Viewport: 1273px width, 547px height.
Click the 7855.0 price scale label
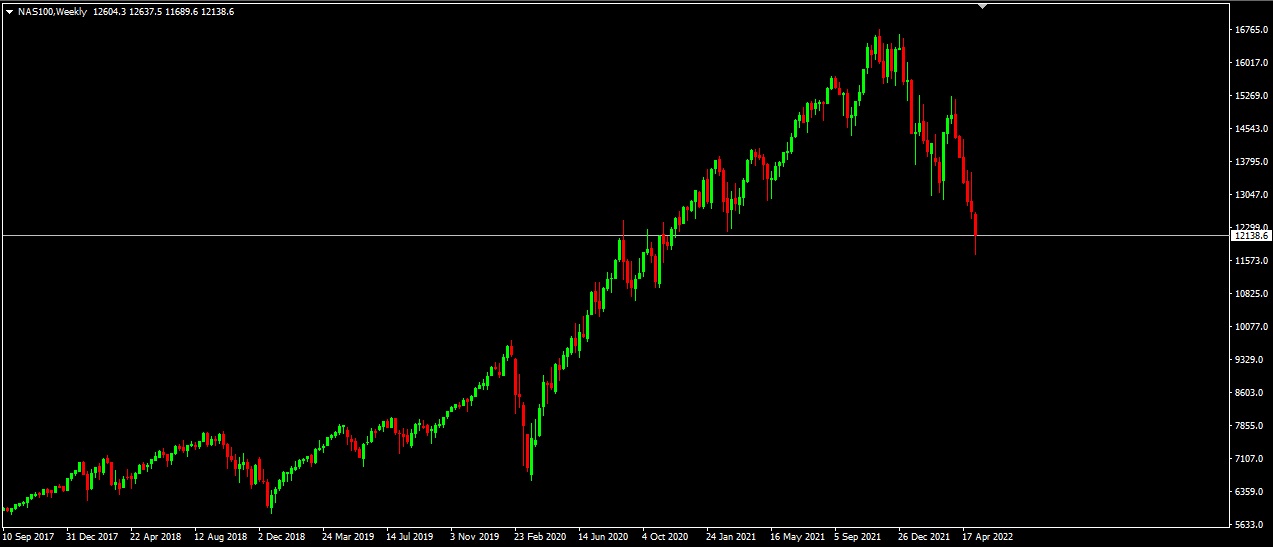click(x=1251, y=426)
